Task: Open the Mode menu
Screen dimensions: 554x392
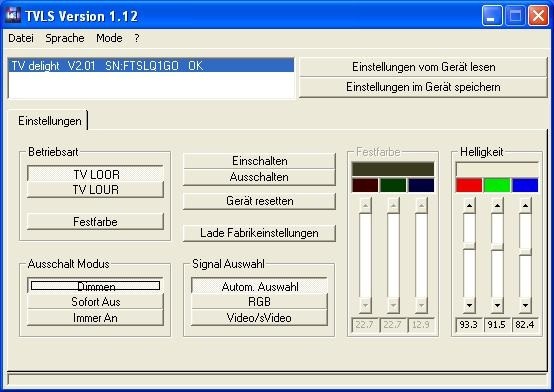Action: (109, 38)
